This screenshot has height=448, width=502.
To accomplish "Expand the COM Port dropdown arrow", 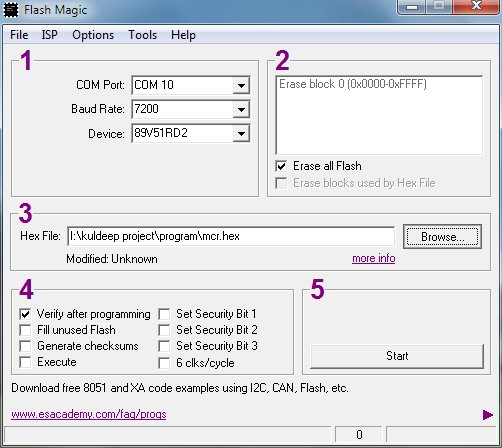I will 241,85.
